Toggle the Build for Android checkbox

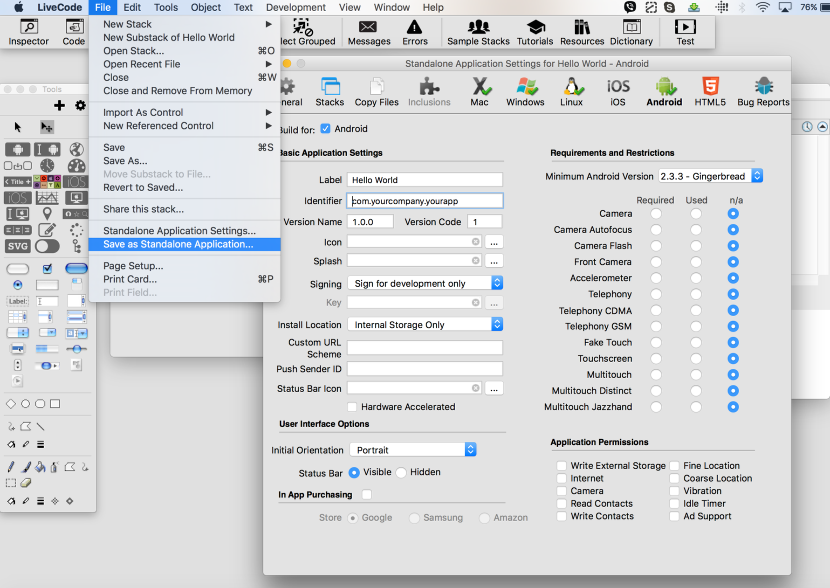[x=326, y=129]
